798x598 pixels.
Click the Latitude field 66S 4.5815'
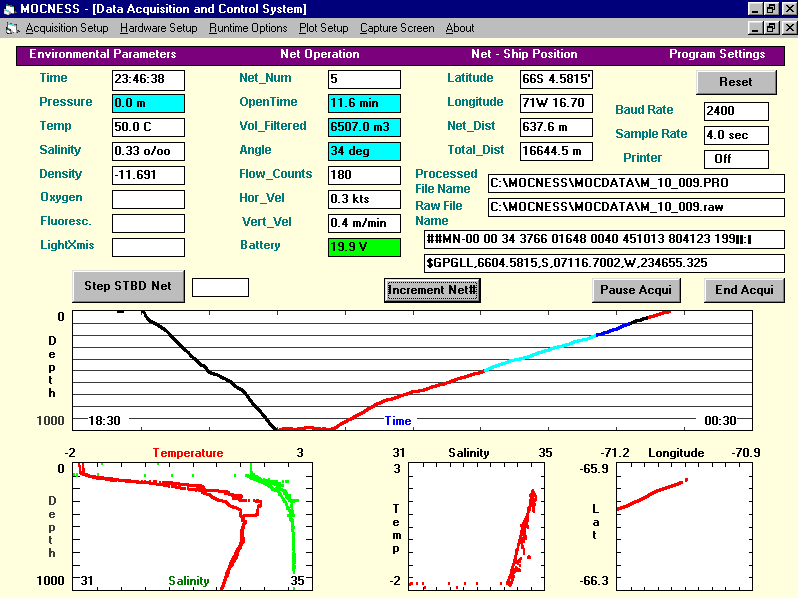[556, 79]
